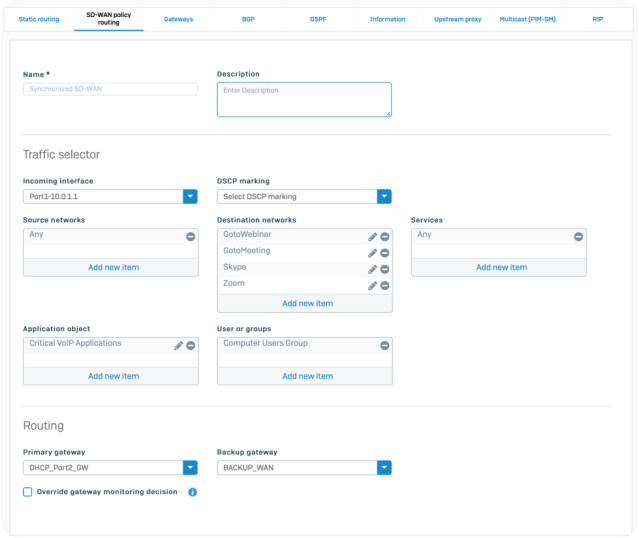Expand the Backup gateway dropdown
The width and height of the screenshot is (639, 538).
384,467
